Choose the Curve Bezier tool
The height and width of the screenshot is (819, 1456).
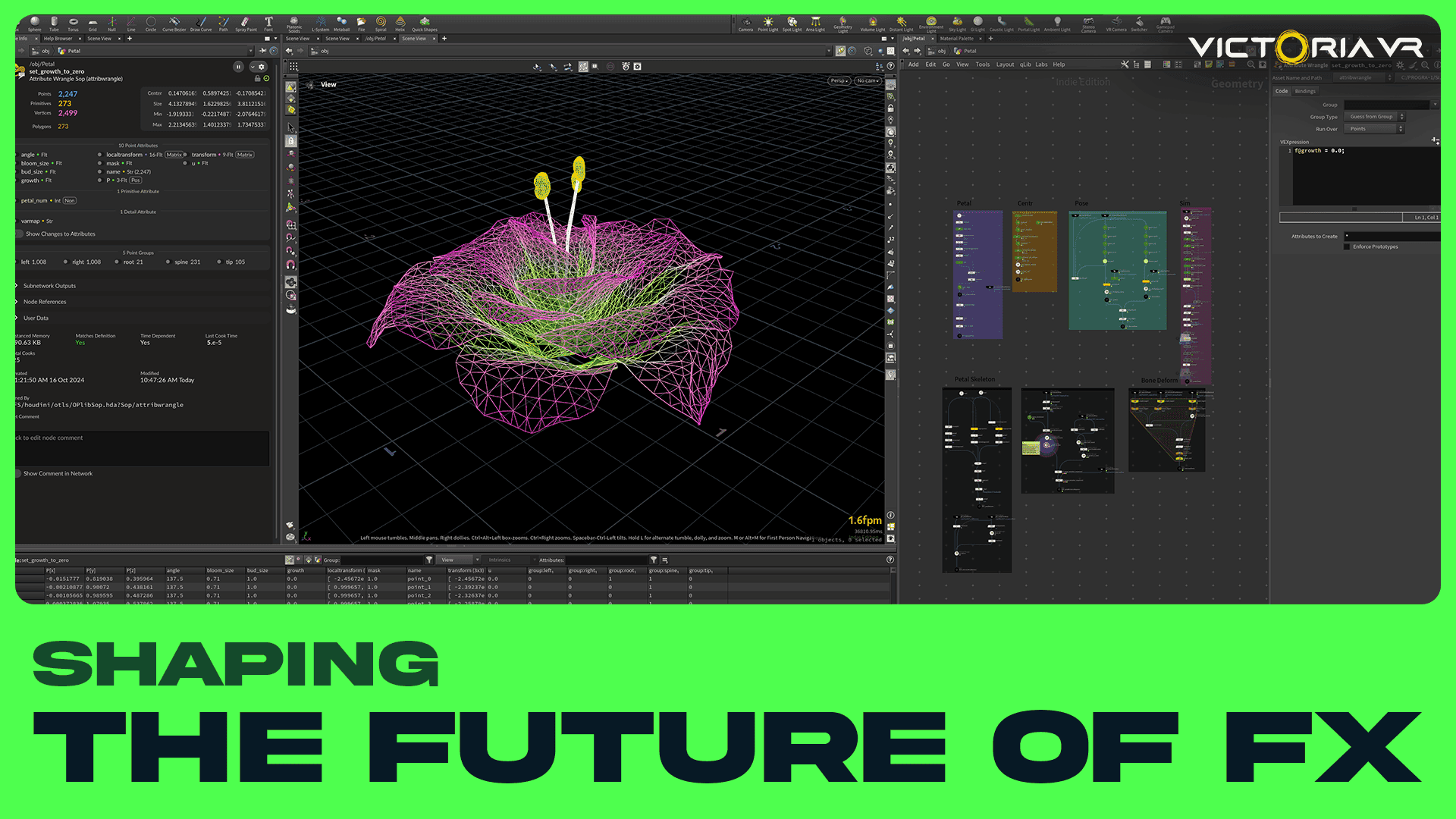[174, 24]
